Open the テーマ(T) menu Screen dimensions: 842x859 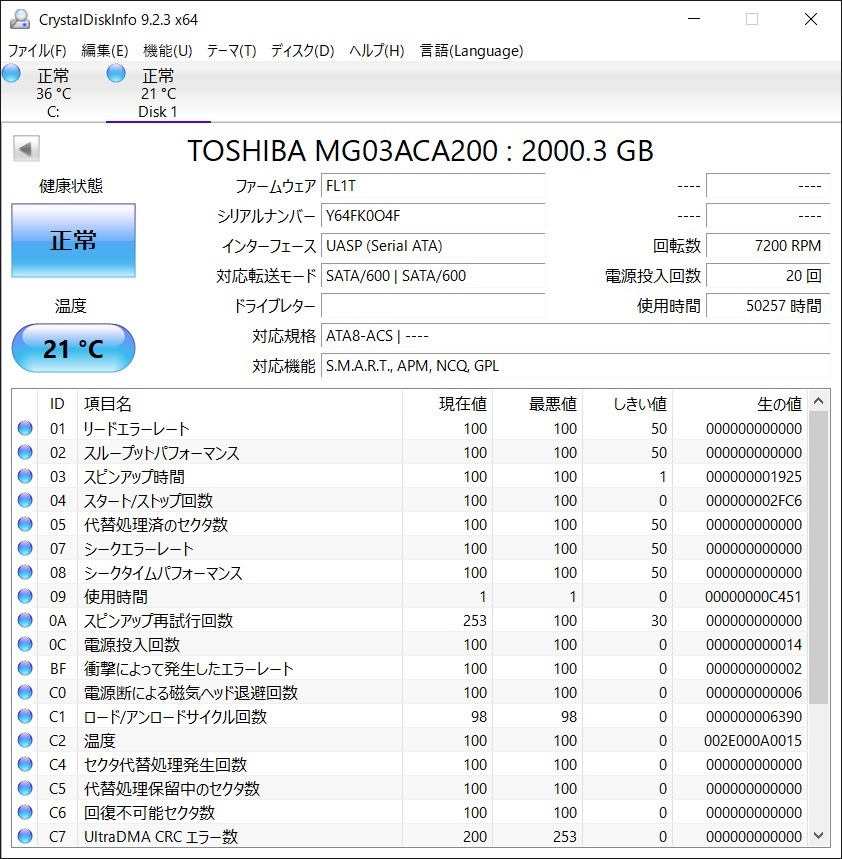(231, 51)
